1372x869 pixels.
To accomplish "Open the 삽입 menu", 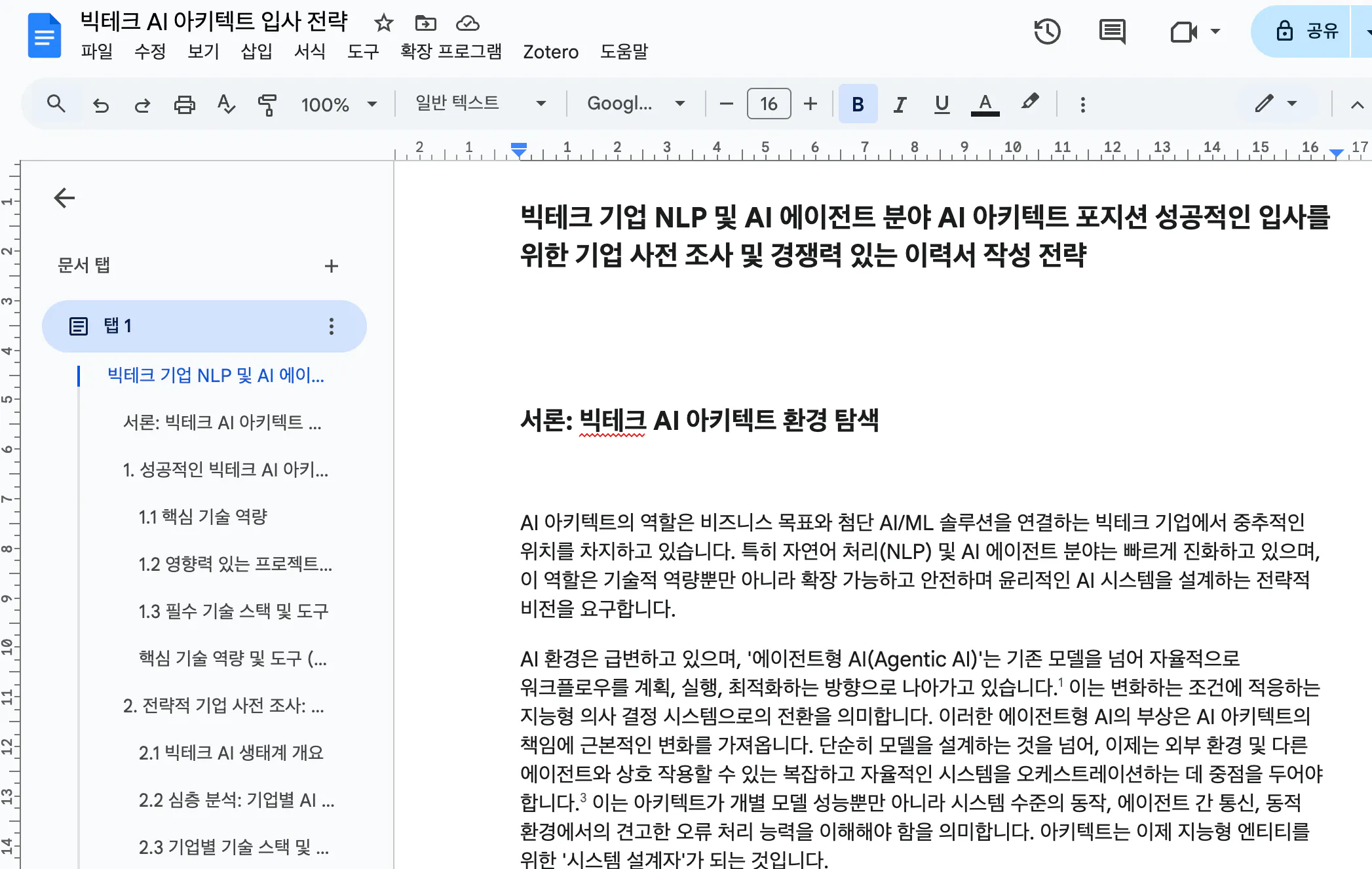I will (x=257, y=52).
